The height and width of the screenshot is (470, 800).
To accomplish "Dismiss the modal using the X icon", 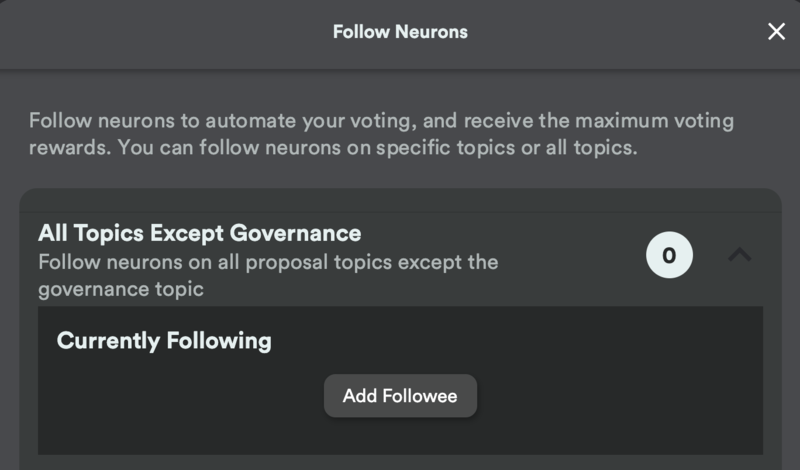I will click(776, 32).
